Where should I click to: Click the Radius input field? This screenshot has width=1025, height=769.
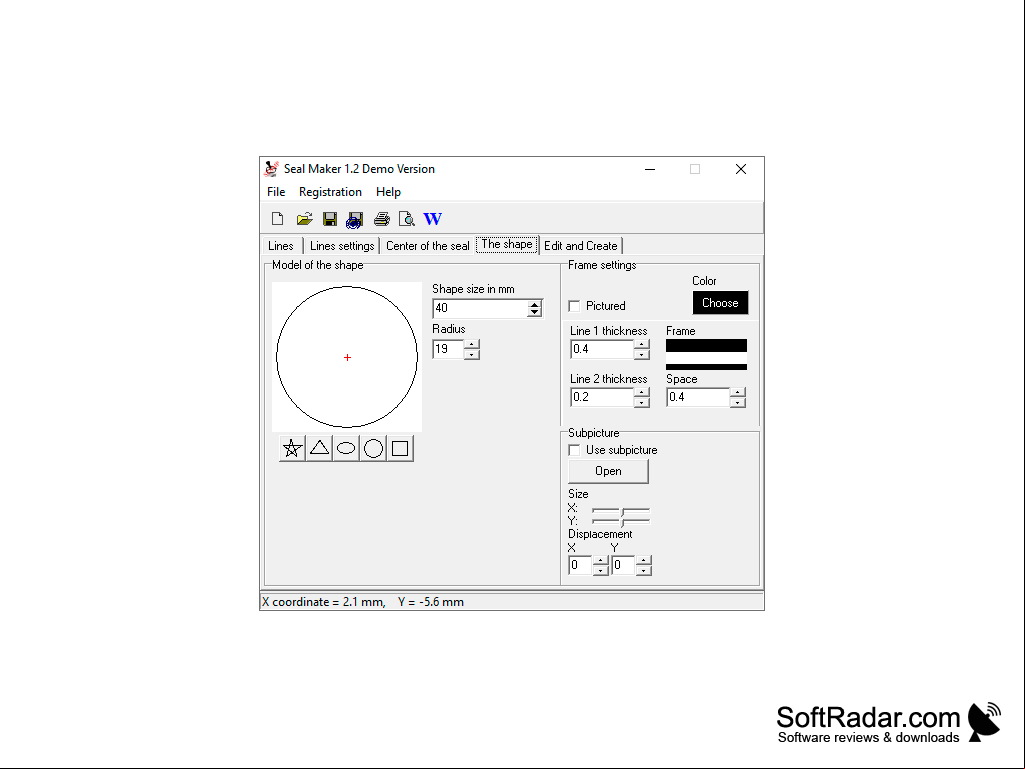pos(448,349)
